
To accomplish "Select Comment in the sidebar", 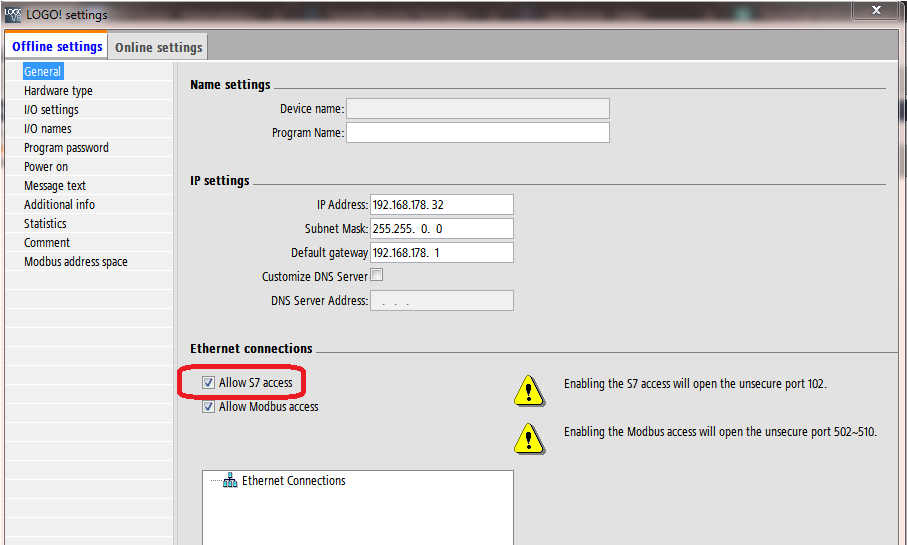I will (46, 242).
